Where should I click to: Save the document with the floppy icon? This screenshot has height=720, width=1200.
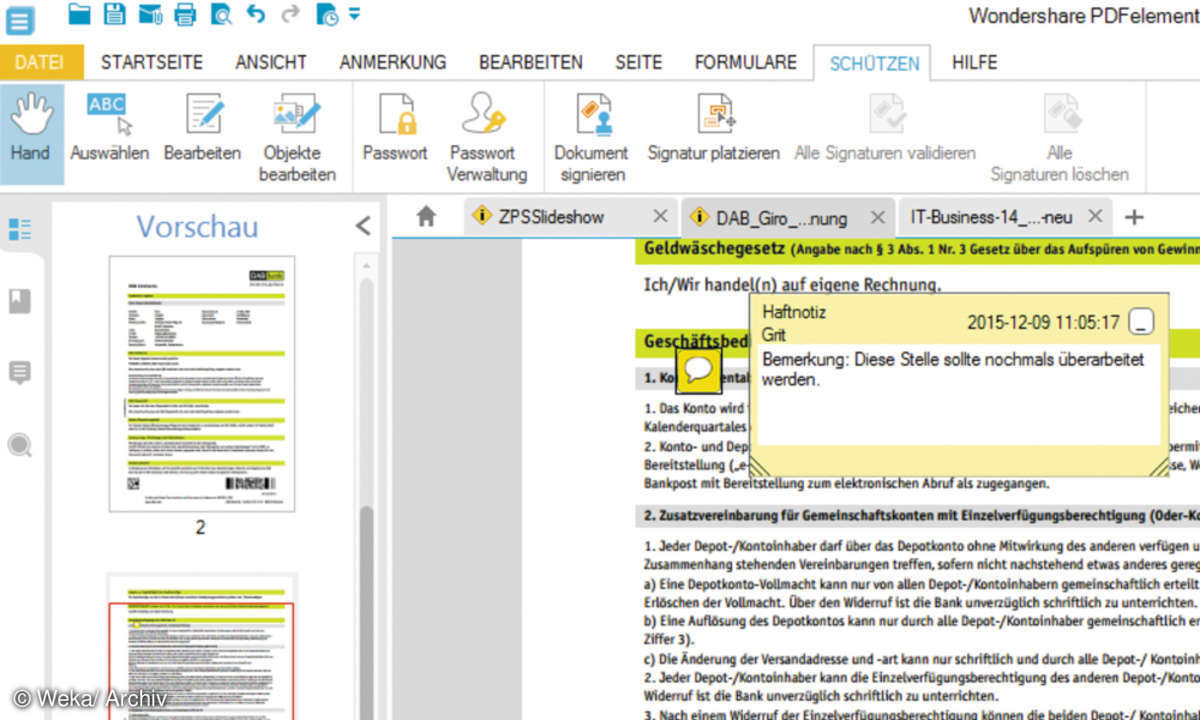click(115, 14)
